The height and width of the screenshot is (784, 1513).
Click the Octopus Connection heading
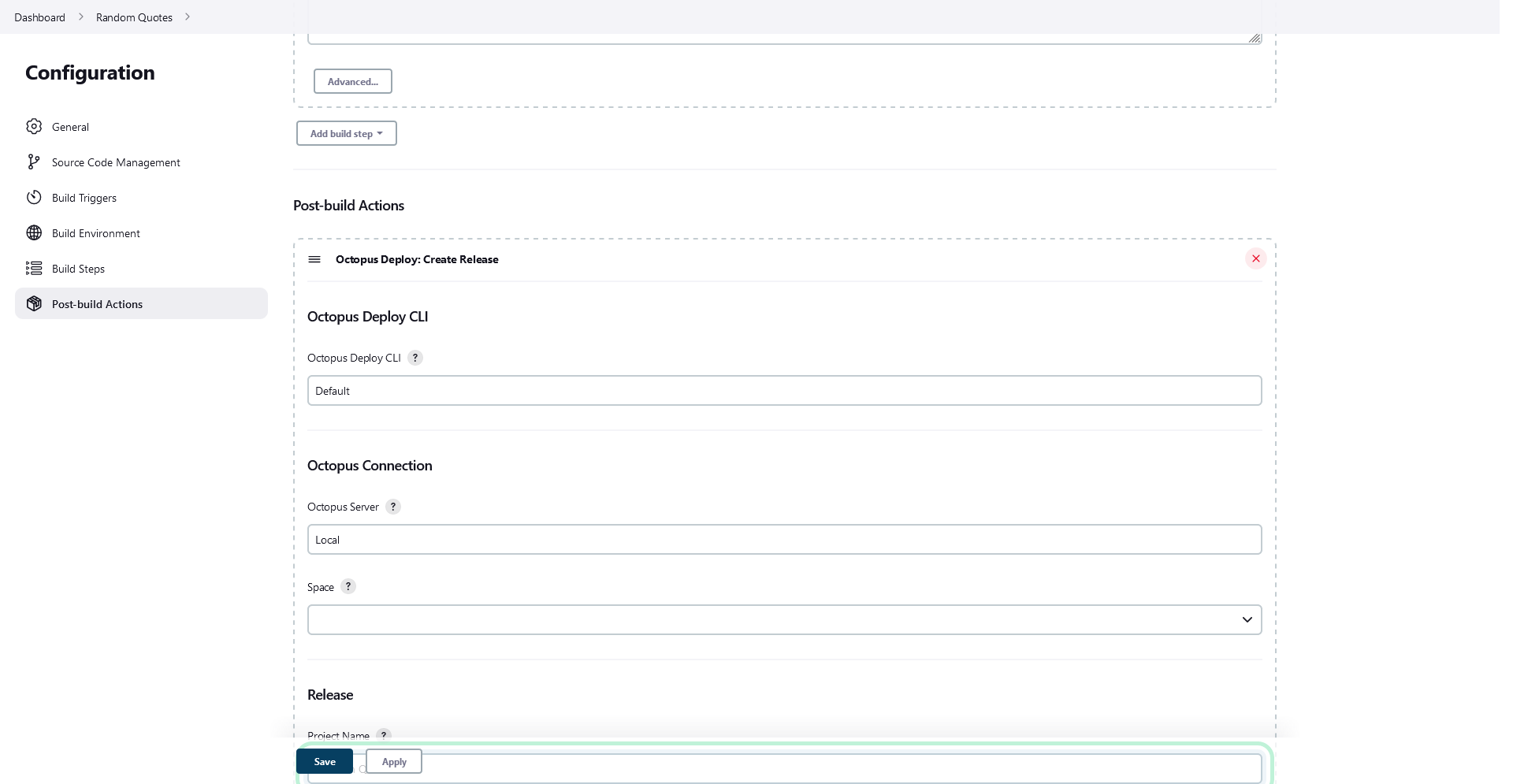tap(370, 465)
